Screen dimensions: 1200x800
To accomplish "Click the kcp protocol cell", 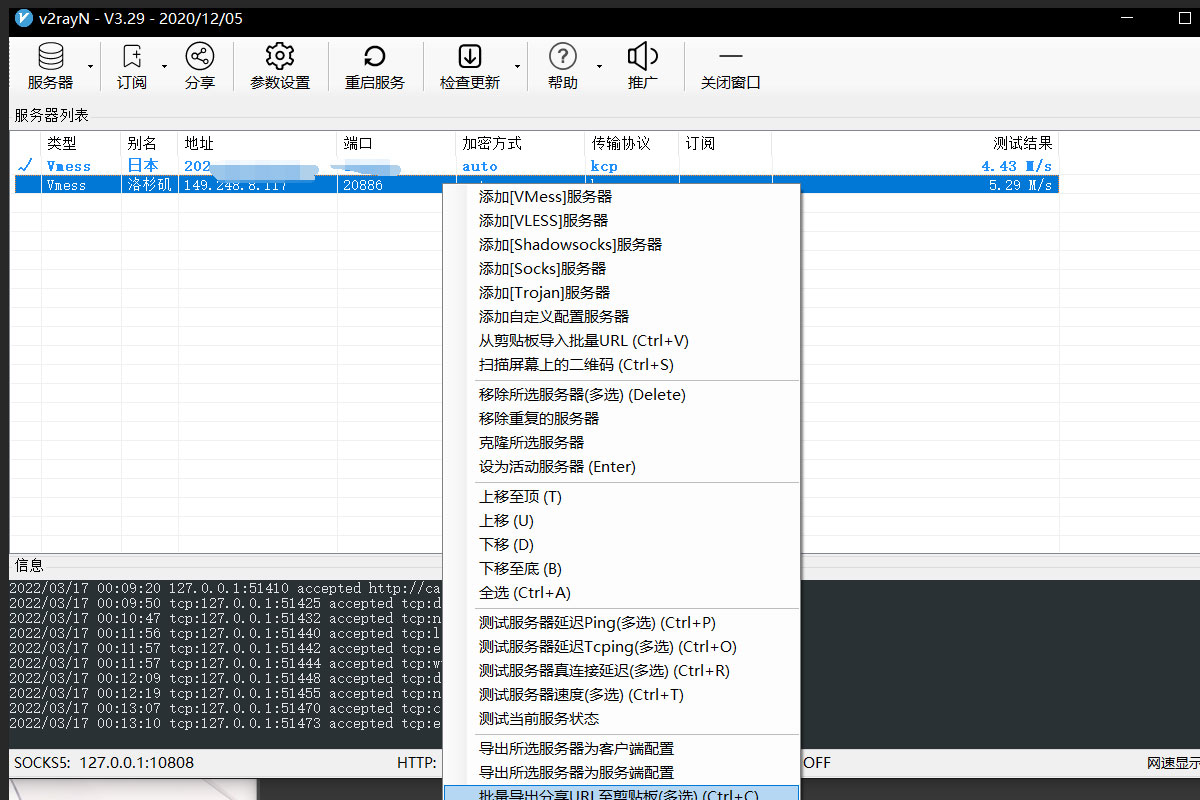I will click(x=604, y=166).
